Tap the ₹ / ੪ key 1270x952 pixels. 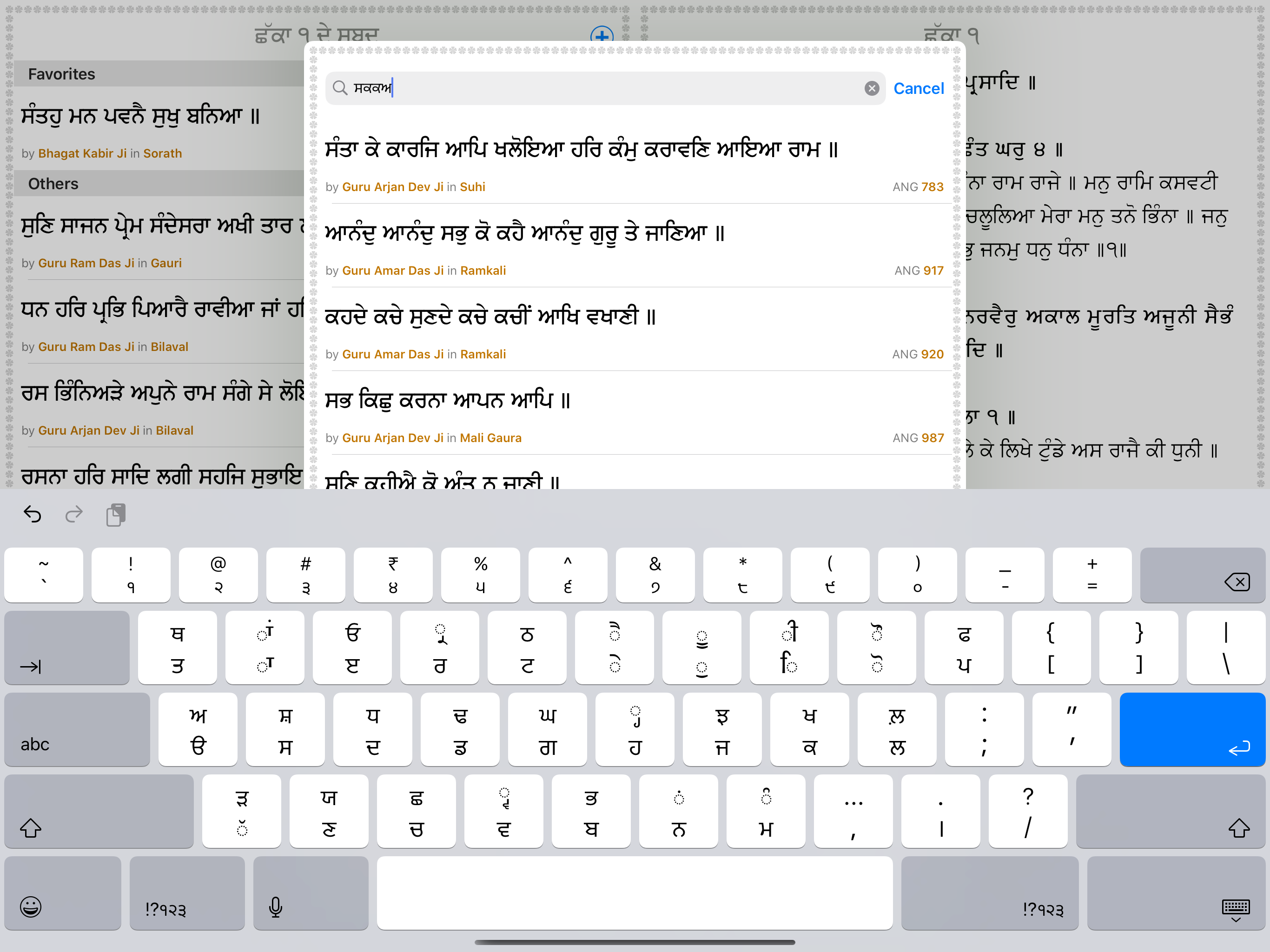393,575
